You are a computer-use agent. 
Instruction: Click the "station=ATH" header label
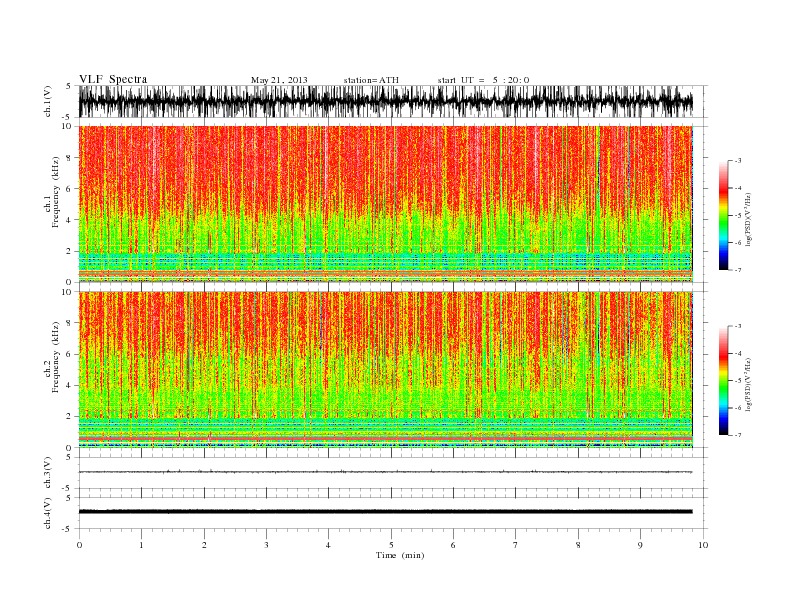(x=371, y=80)
